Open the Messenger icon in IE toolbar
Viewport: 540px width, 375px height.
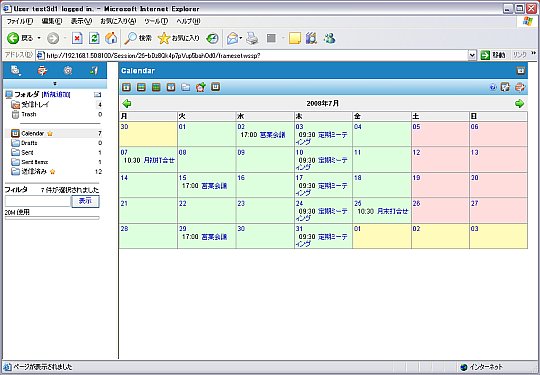pyautogui.click(x=329, y=38)
